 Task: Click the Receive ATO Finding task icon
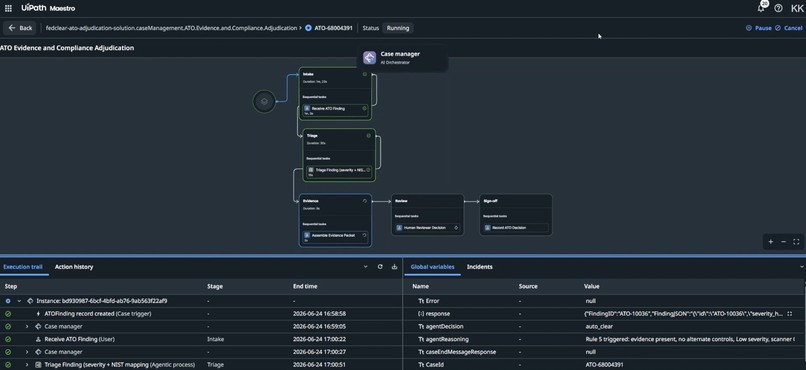pyautogui.click(x=307, y=108)
